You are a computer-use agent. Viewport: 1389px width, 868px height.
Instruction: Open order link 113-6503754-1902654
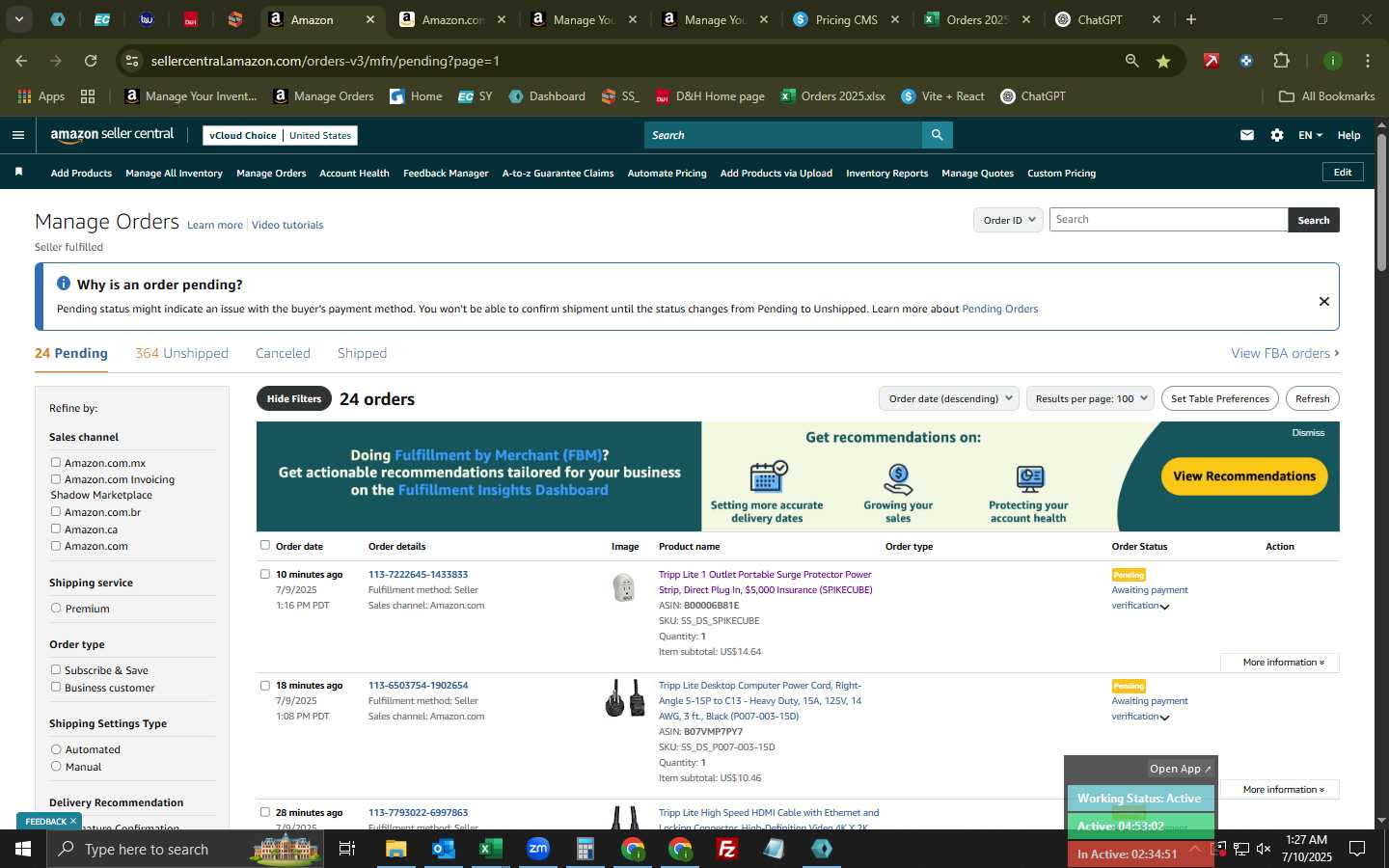pos(418,686)
